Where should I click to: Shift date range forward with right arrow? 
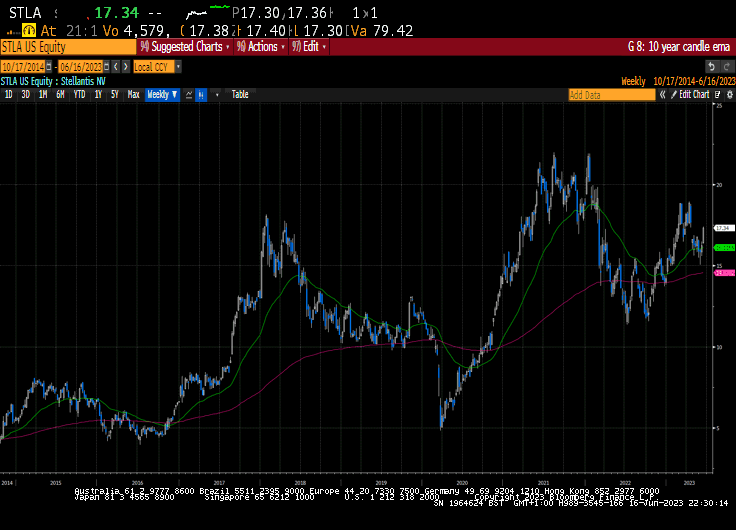tap(125, 67)
